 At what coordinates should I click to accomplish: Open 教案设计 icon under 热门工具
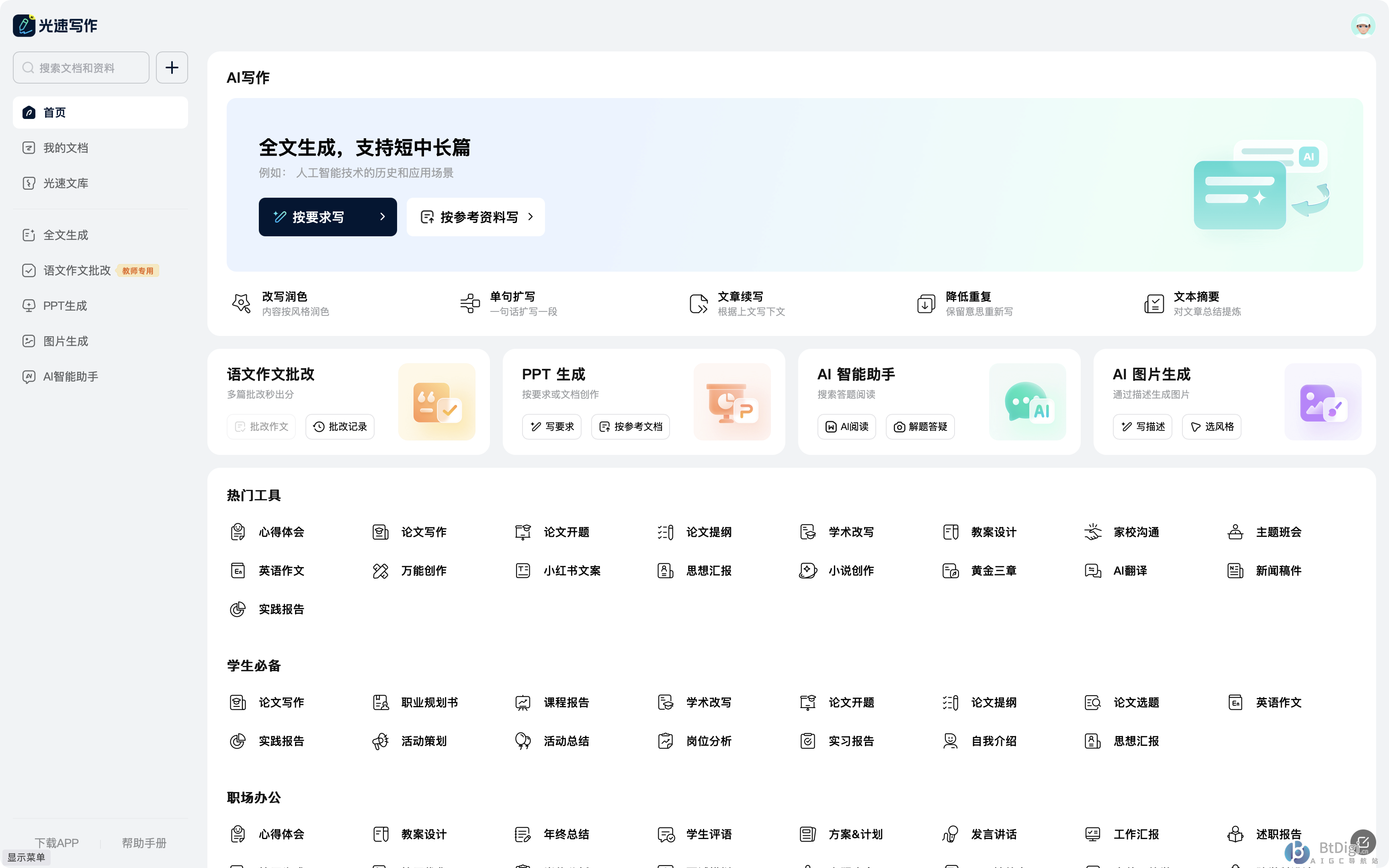pos(951,532)
